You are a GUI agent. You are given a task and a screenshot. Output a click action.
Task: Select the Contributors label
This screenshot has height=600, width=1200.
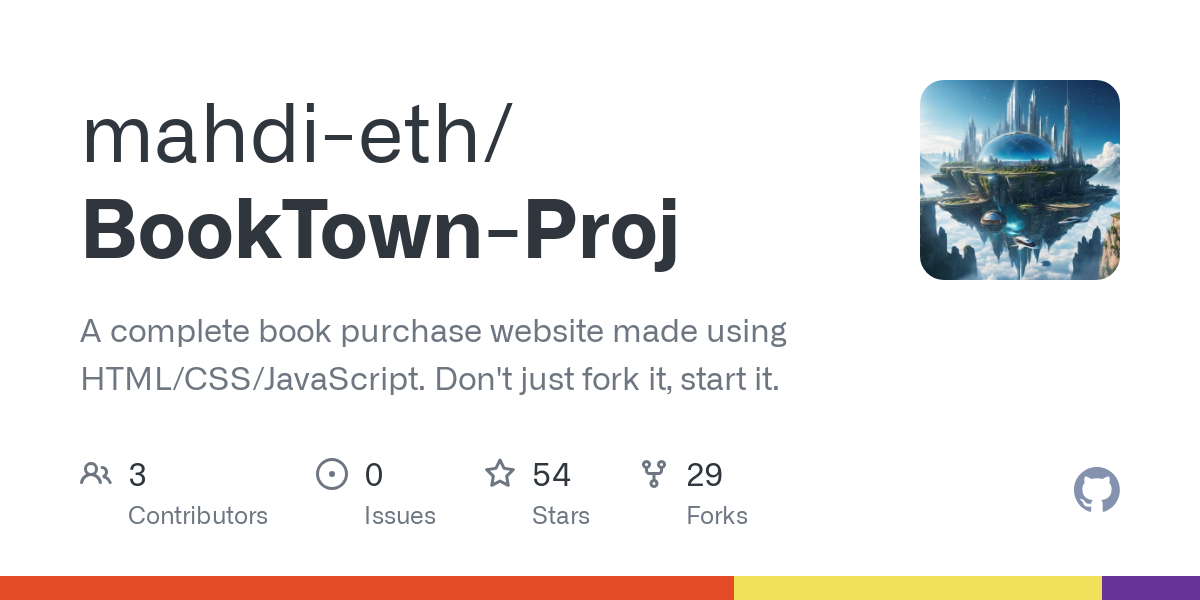coord(198,516)
